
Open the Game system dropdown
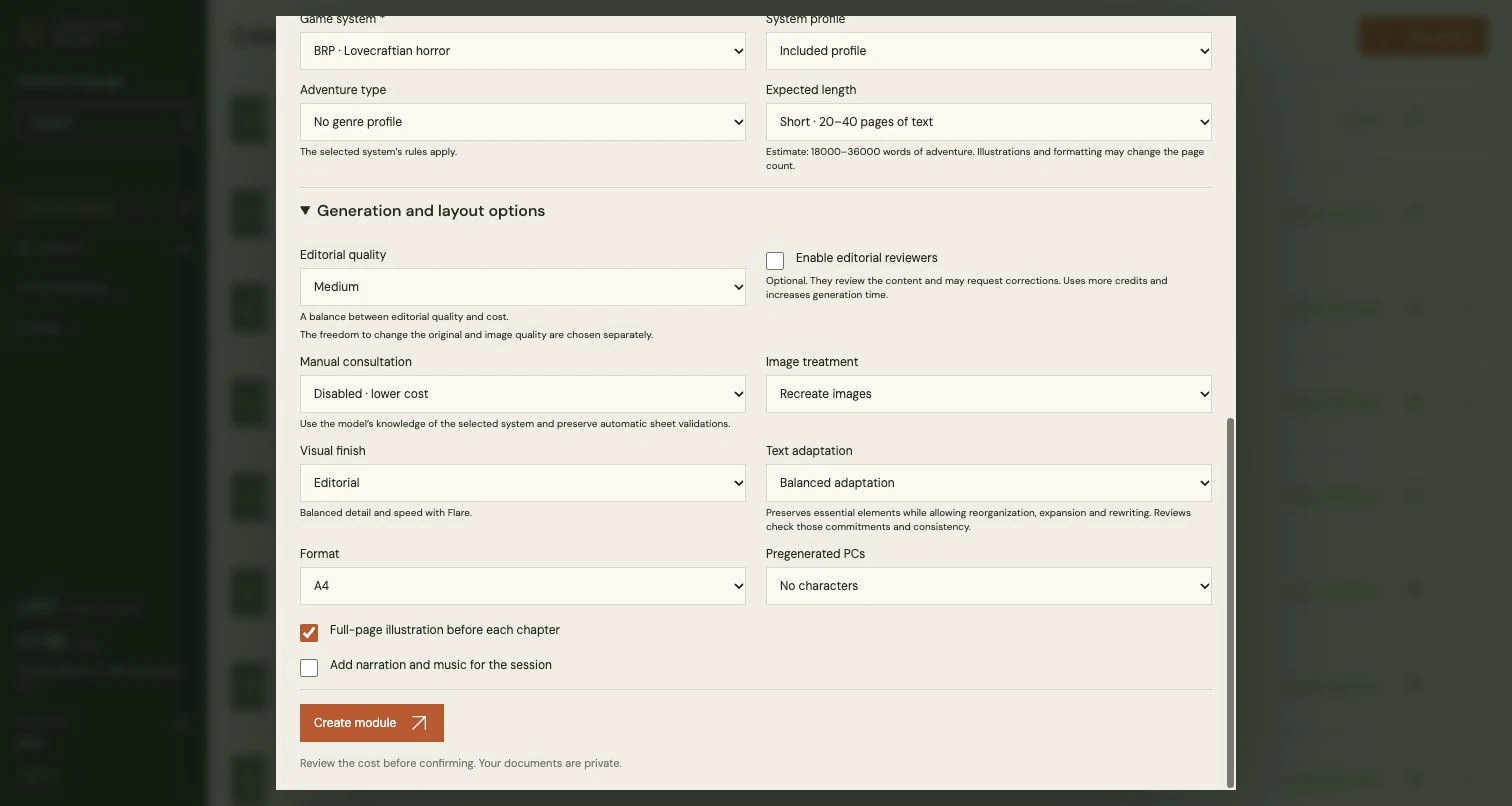click(522, 51)
